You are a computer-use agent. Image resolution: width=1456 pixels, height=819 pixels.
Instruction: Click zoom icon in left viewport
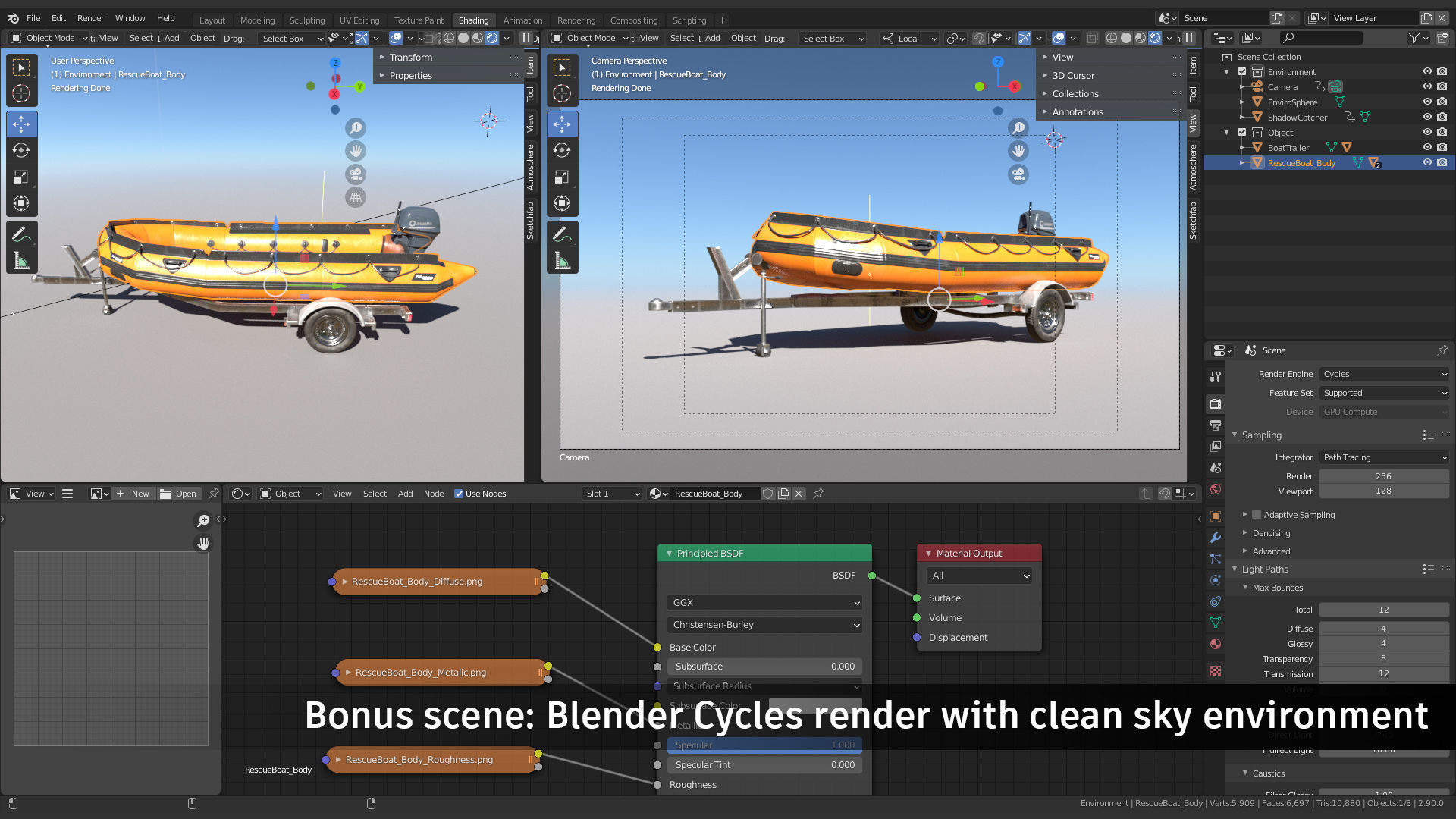pyautogui.click(x=356, y=128)
